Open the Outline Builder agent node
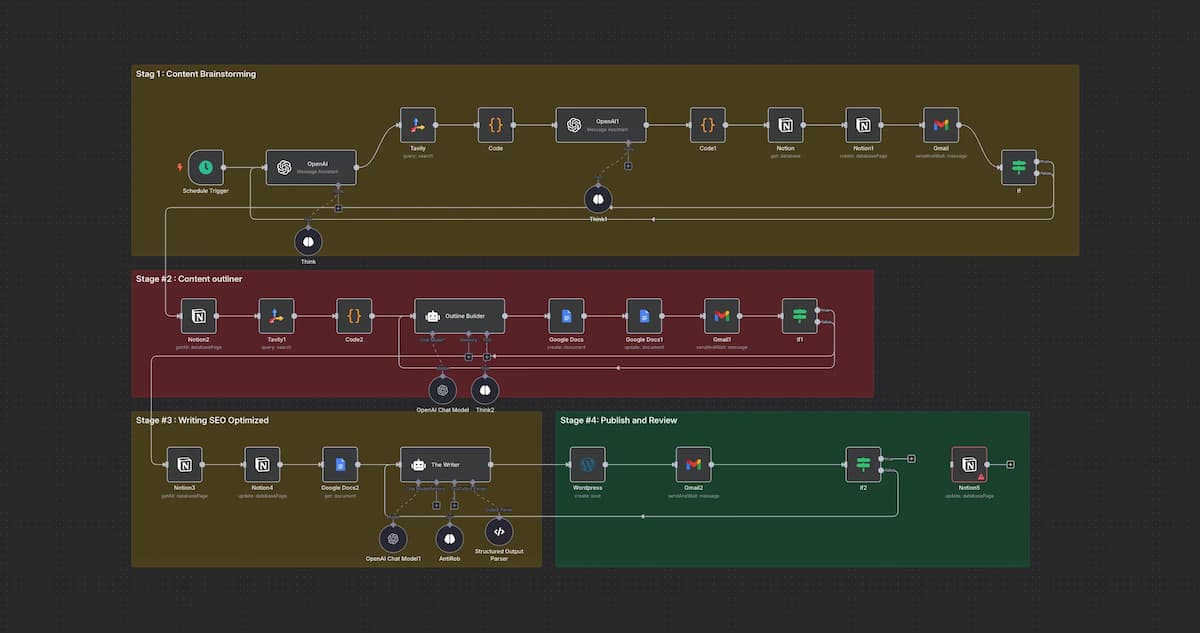 coord(459,316)
